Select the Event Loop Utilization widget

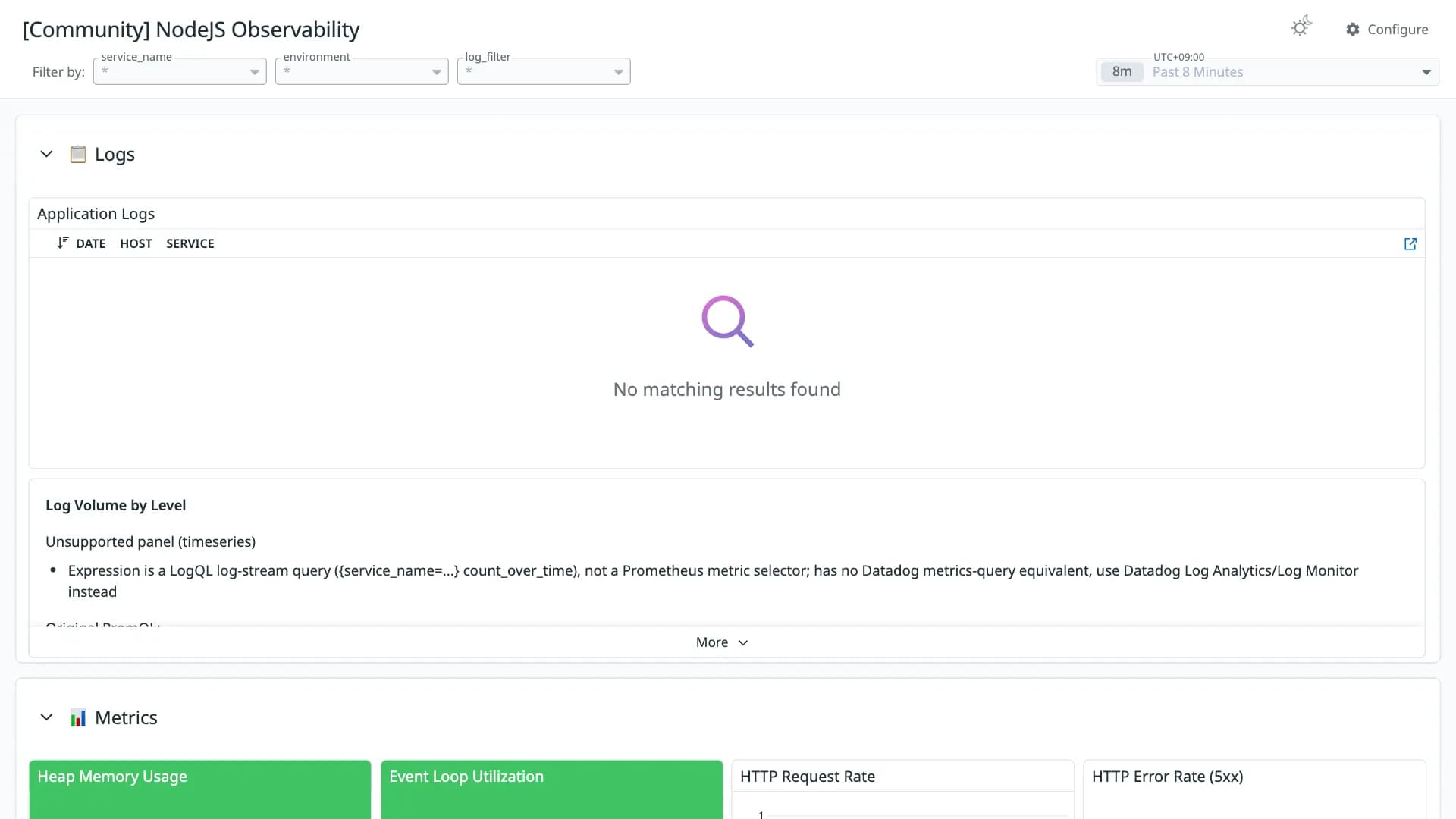(x=552, y=789)
